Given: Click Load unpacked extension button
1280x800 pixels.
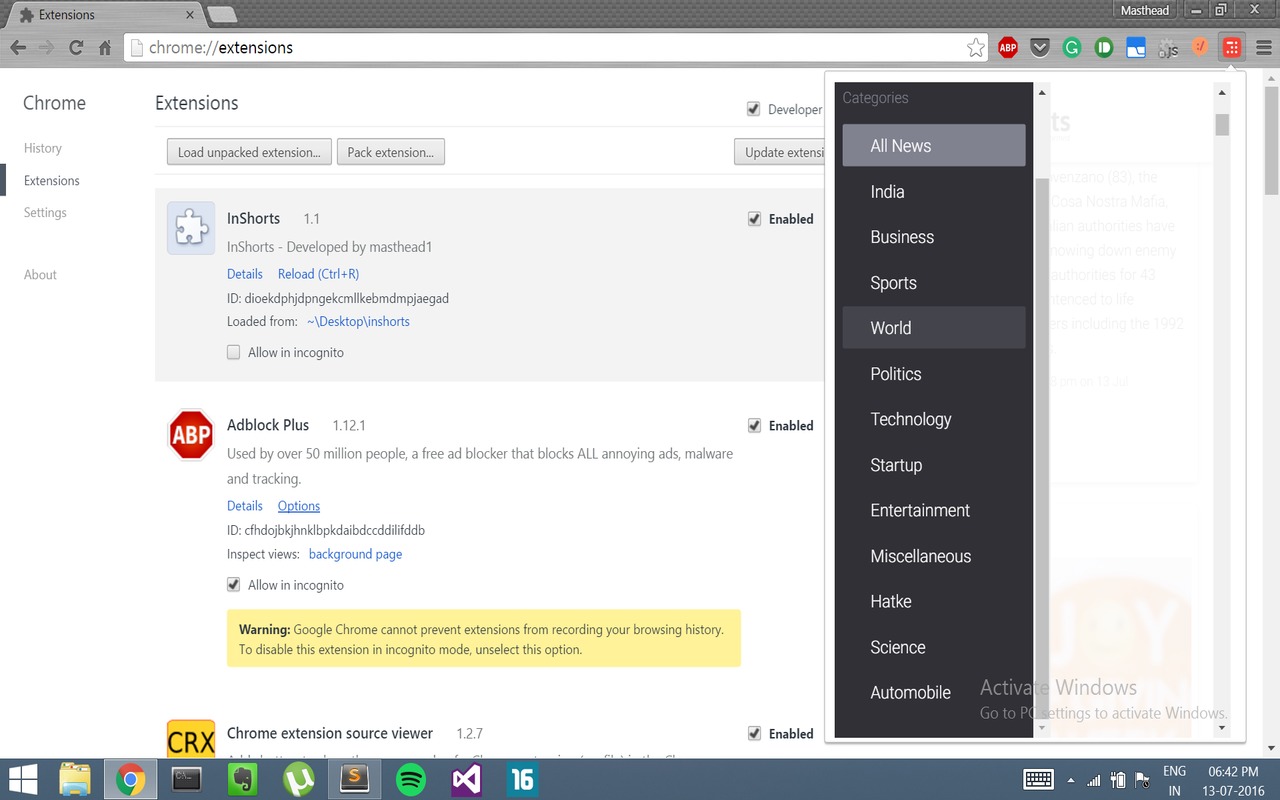Looking at the screenshot, I should 249,152.
